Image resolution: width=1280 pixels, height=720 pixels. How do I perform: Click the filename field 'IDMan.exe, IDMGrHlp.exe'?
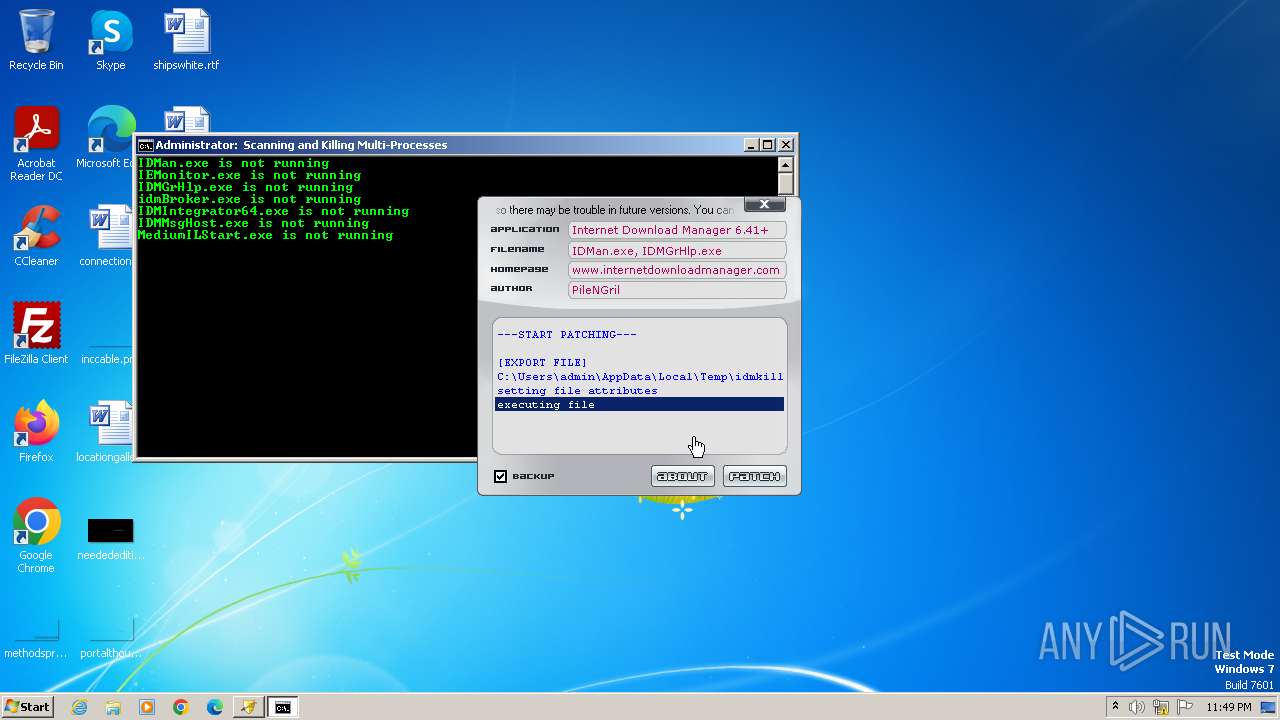(677, 250)
